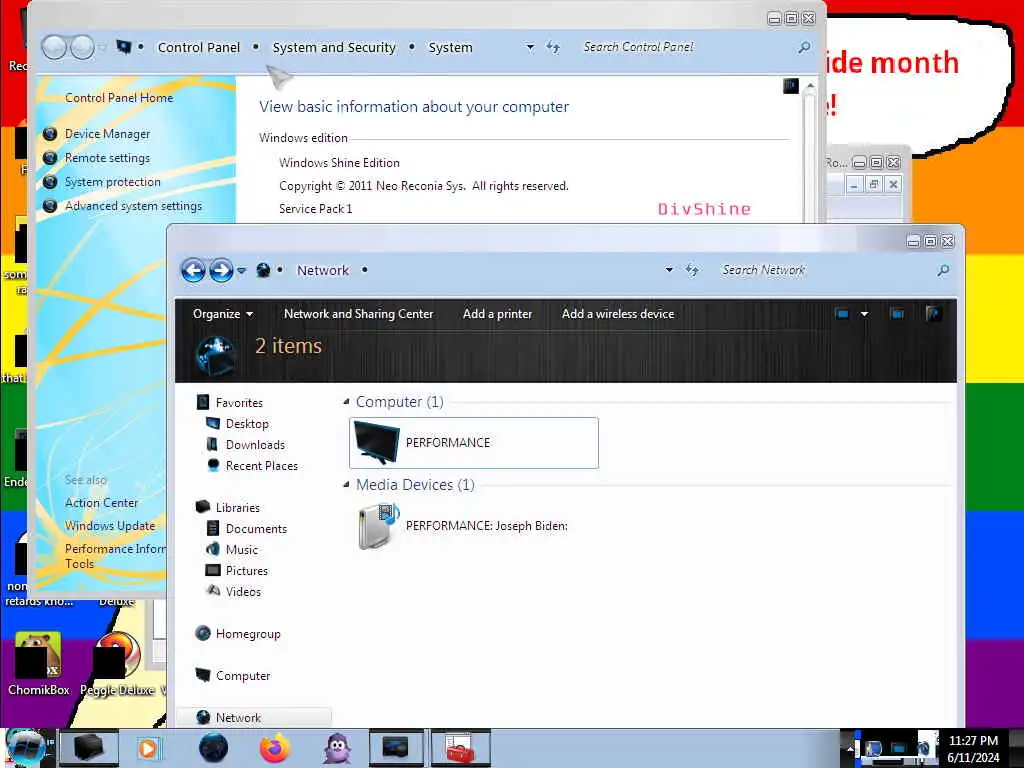The image size is (1024, 768).
Task: Select the PERFORMANCE computer item
Action: tap(473, 443)
